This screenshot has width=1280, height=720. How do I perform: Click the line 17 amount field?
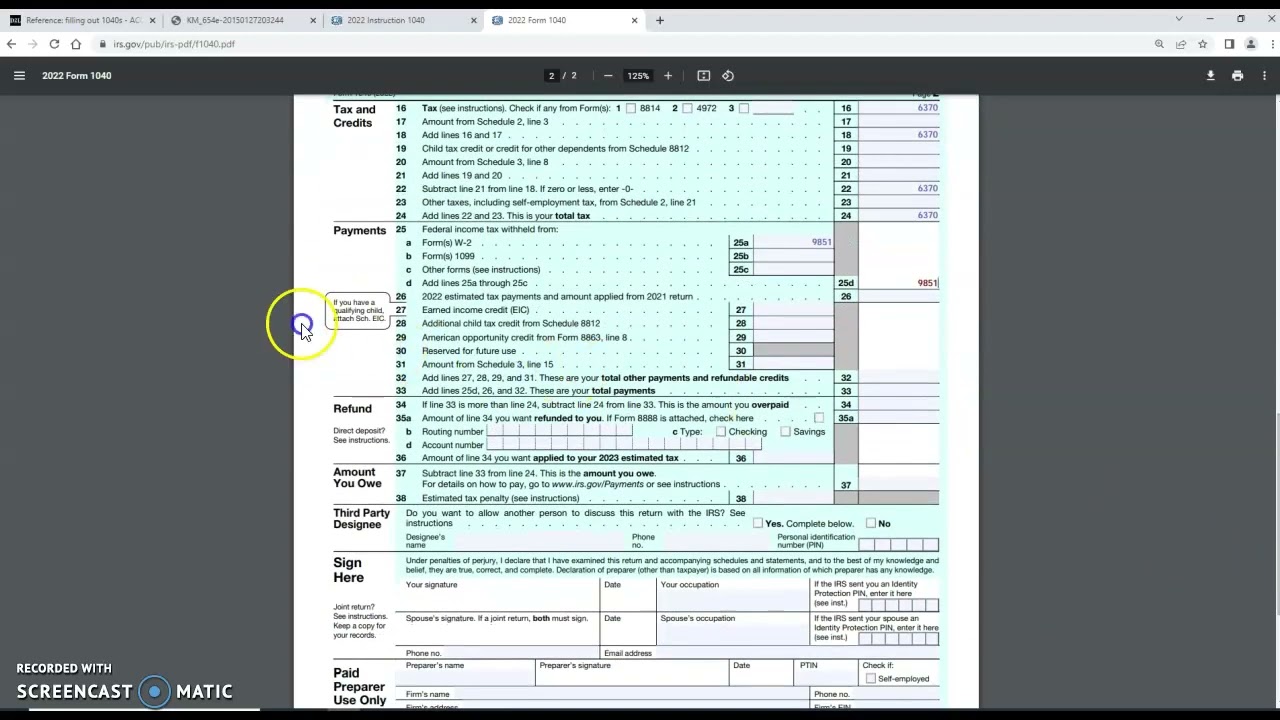(899, 122)
